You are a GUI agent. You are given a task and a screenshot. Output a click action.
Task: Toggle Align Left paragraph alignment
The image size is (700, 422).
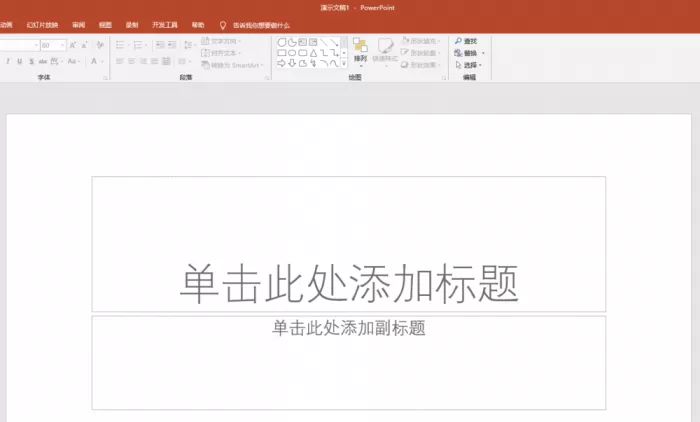click(120, 61)
